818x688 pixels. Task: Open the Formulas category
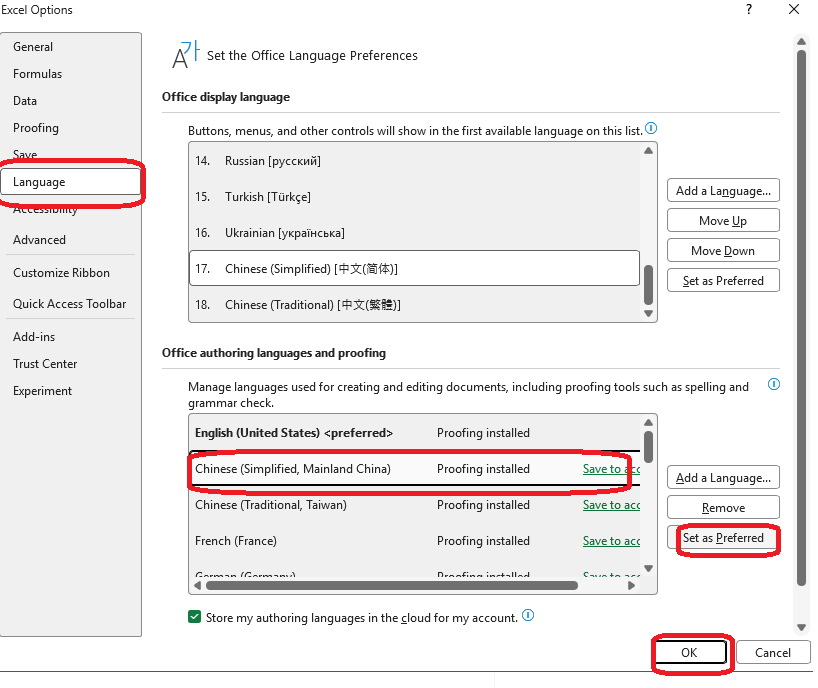point(70,74)
